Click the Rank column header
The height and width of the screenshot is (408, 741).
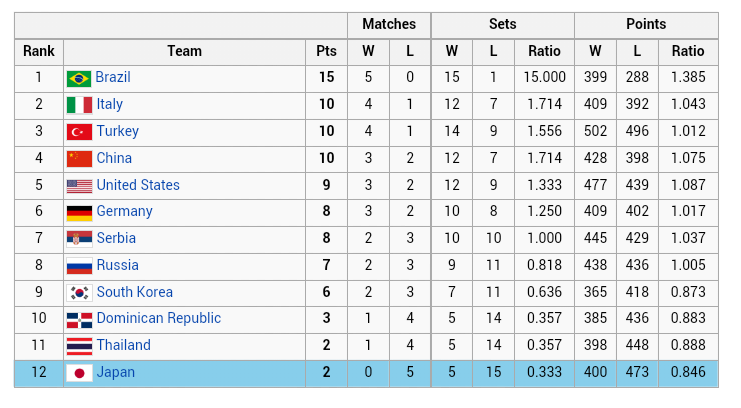(x=39, y=51)
